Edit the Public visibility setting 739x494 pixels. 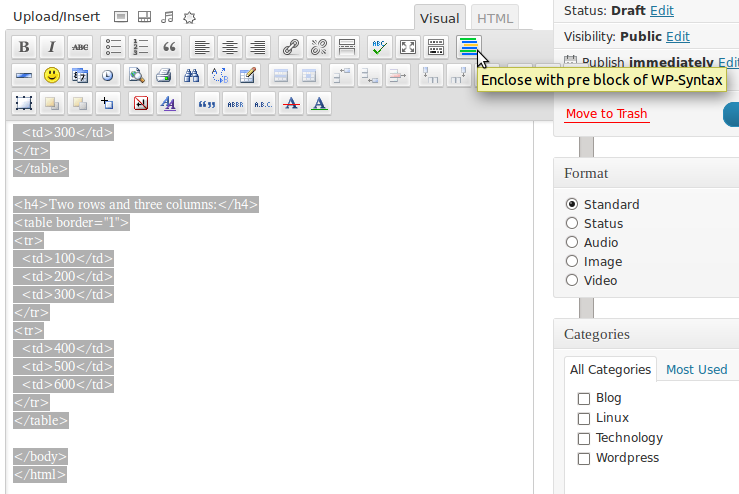678,36
